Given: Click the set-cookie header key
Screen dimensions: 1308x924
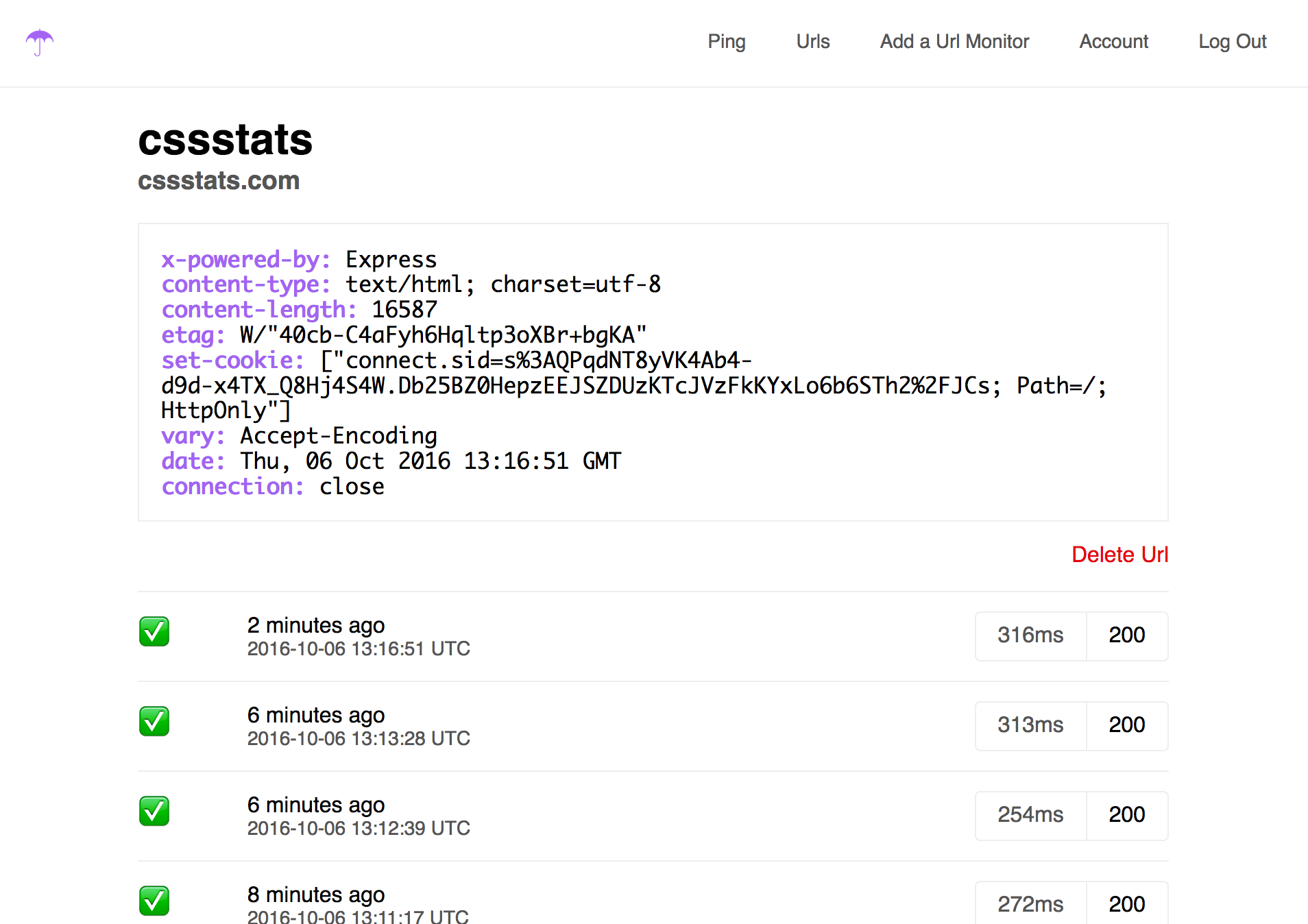Looking at the screenshot, I should pyautogui.click(x=232, y=361).
